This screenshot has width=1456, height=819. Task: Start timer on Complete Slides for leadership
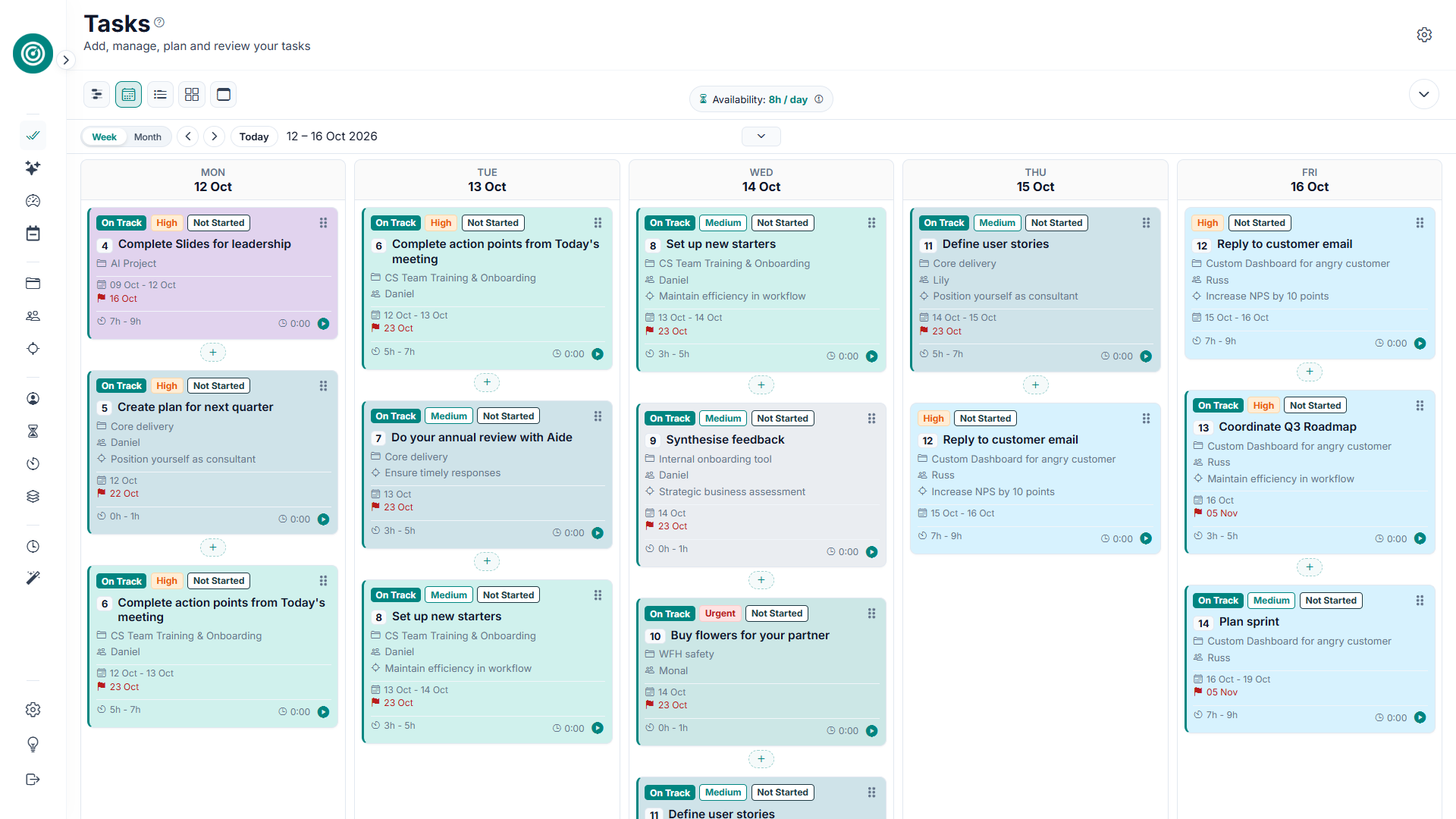pos(324,324)
